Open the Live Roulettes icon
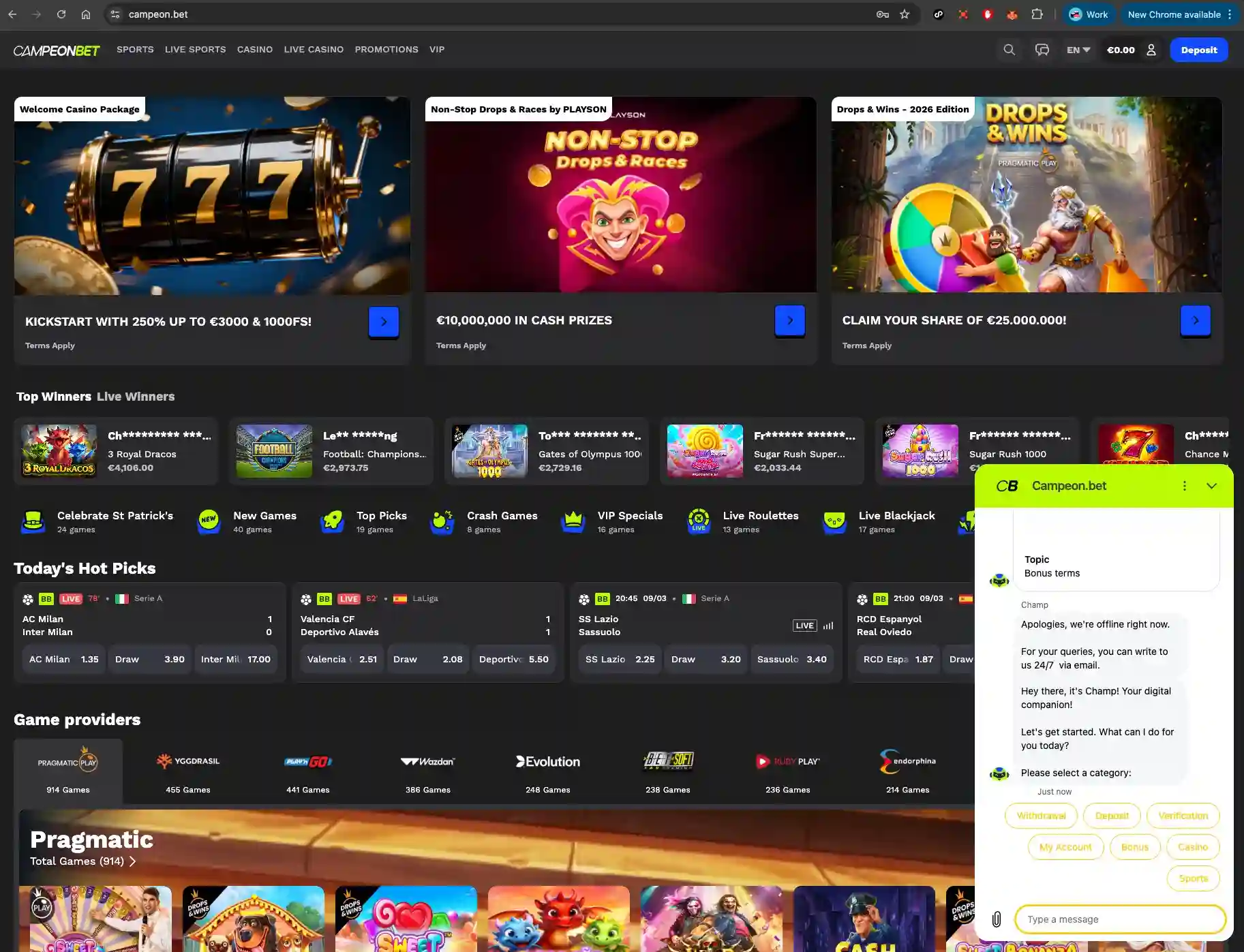 (699, 522)
